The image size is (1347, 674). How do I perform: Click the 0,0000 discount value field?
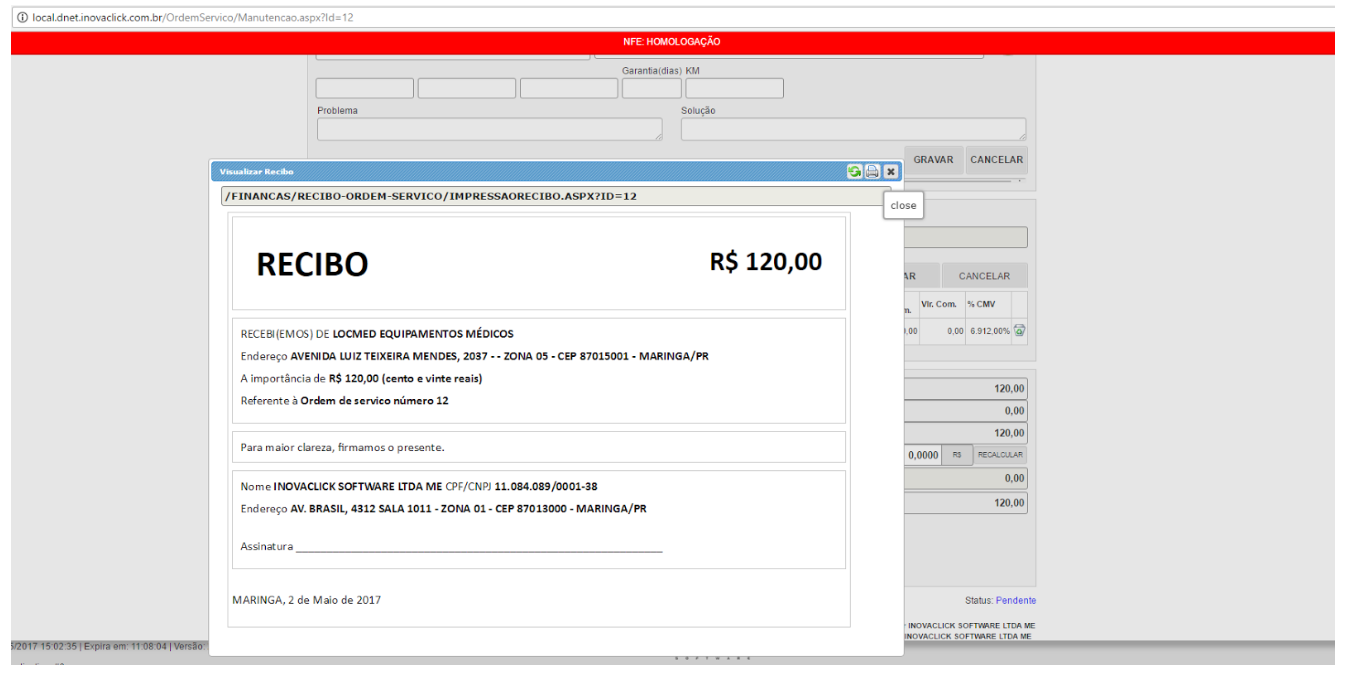pos(922,455)
